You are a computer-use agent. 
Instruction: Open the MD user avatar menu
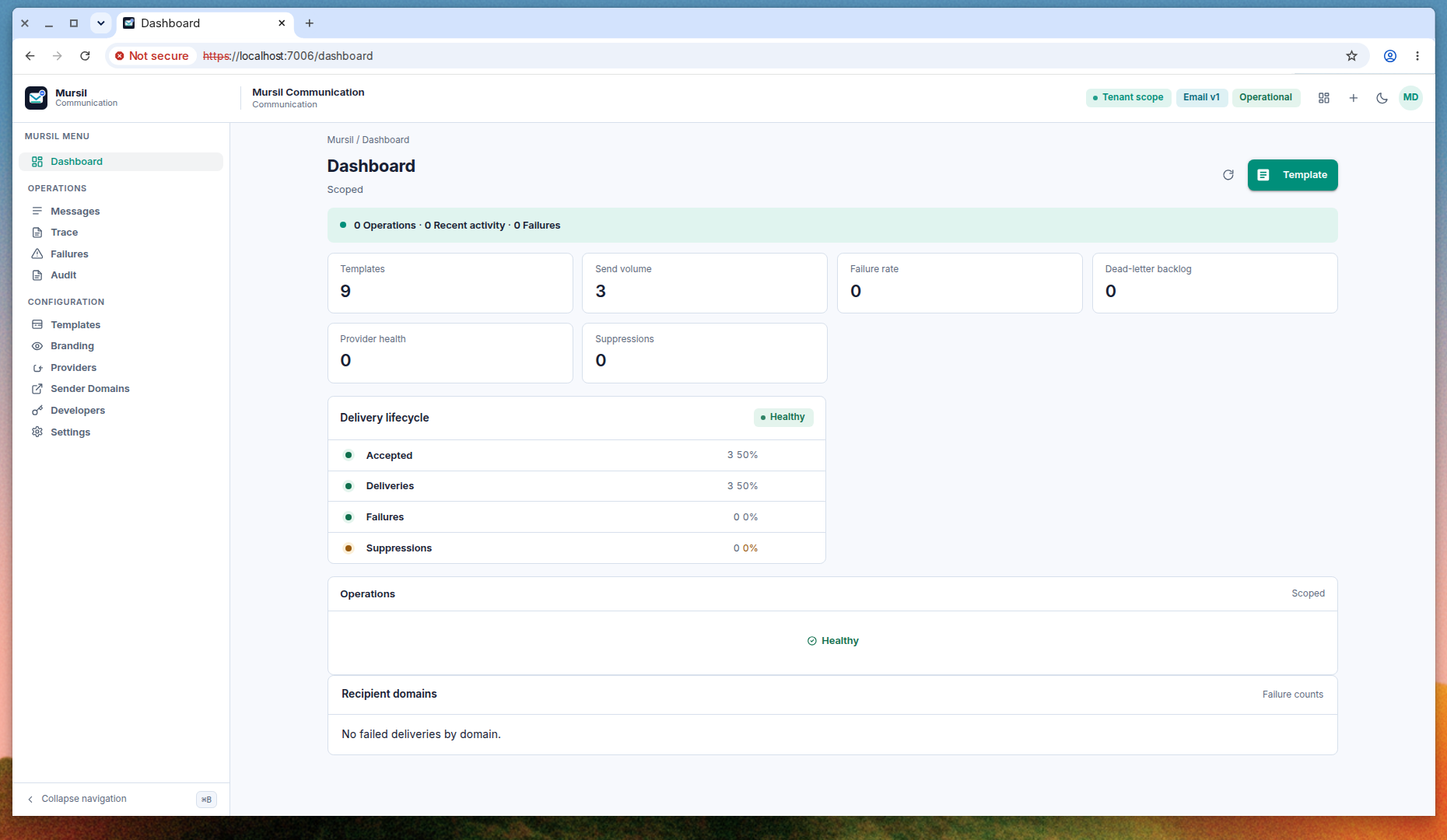(1410, 98)
